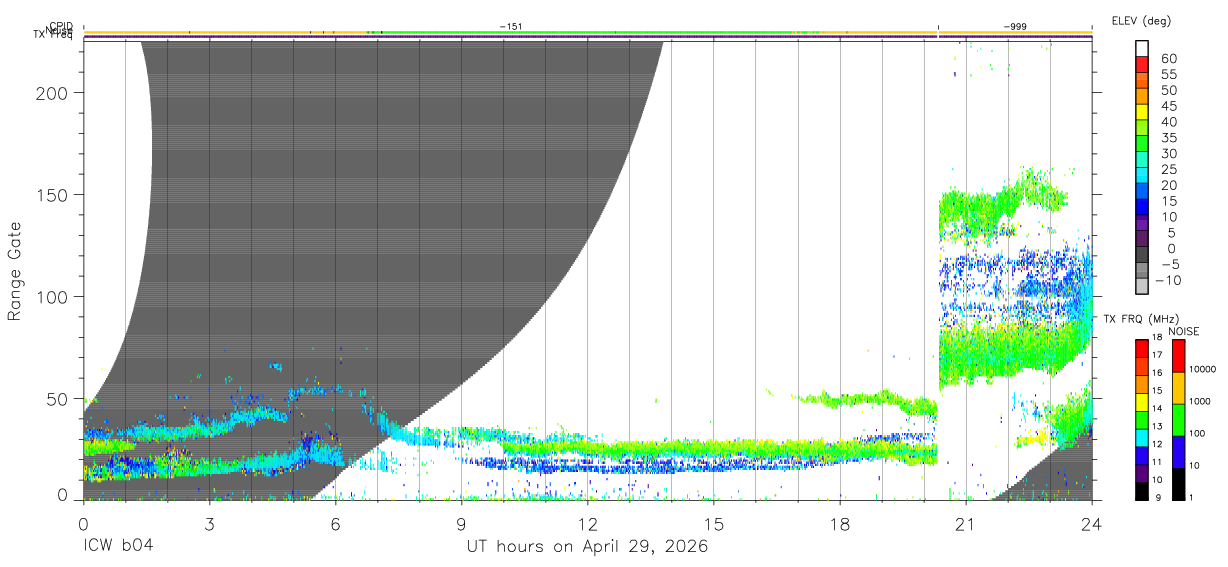1228x567 pixels.
Task: Click the blue swatch in NOISE bar
Action: pyautogui.click(x=1180, y=451)
